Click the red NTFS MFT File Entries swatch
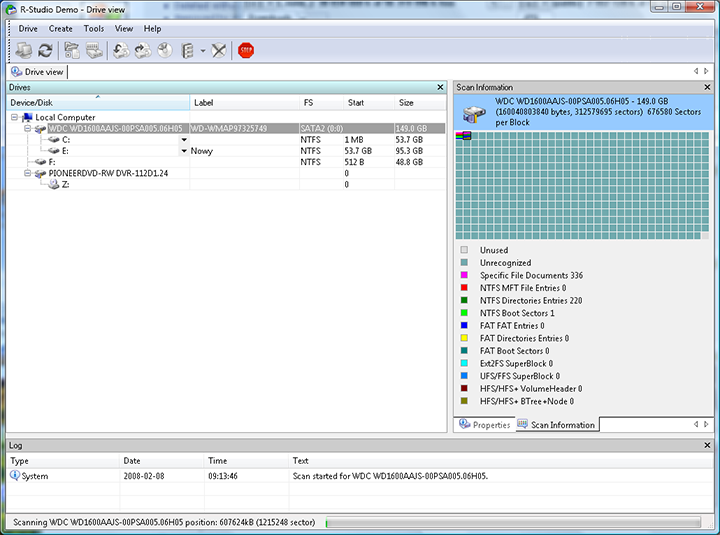The height and width of the screenshot is (535, 720). [464, 287]
